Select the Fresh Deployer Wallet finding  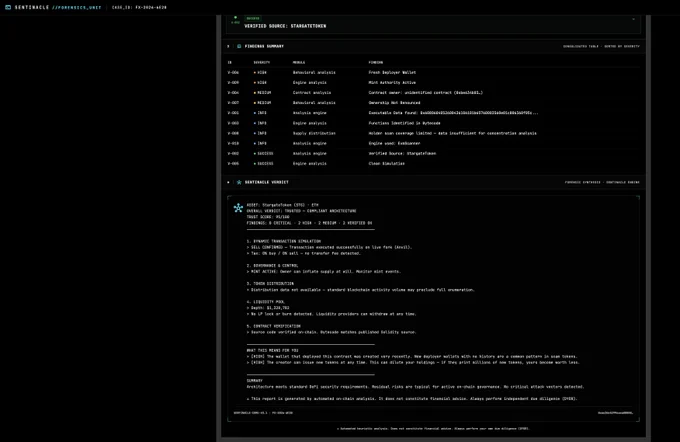pyautogui.click(x=392, y=72)
